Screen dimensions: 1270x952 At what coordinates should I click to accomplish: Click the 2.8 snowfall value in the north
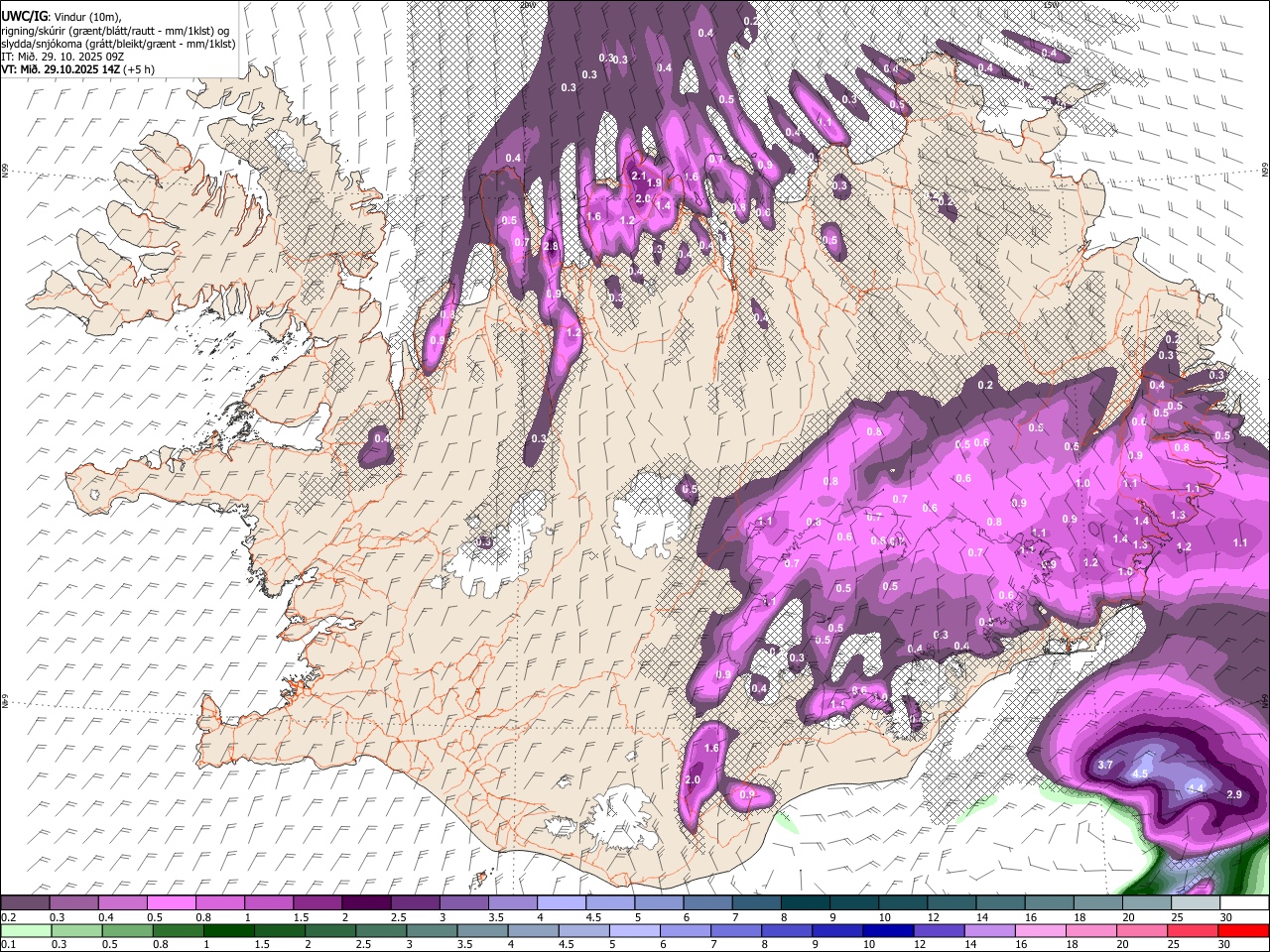pos(553,245)
